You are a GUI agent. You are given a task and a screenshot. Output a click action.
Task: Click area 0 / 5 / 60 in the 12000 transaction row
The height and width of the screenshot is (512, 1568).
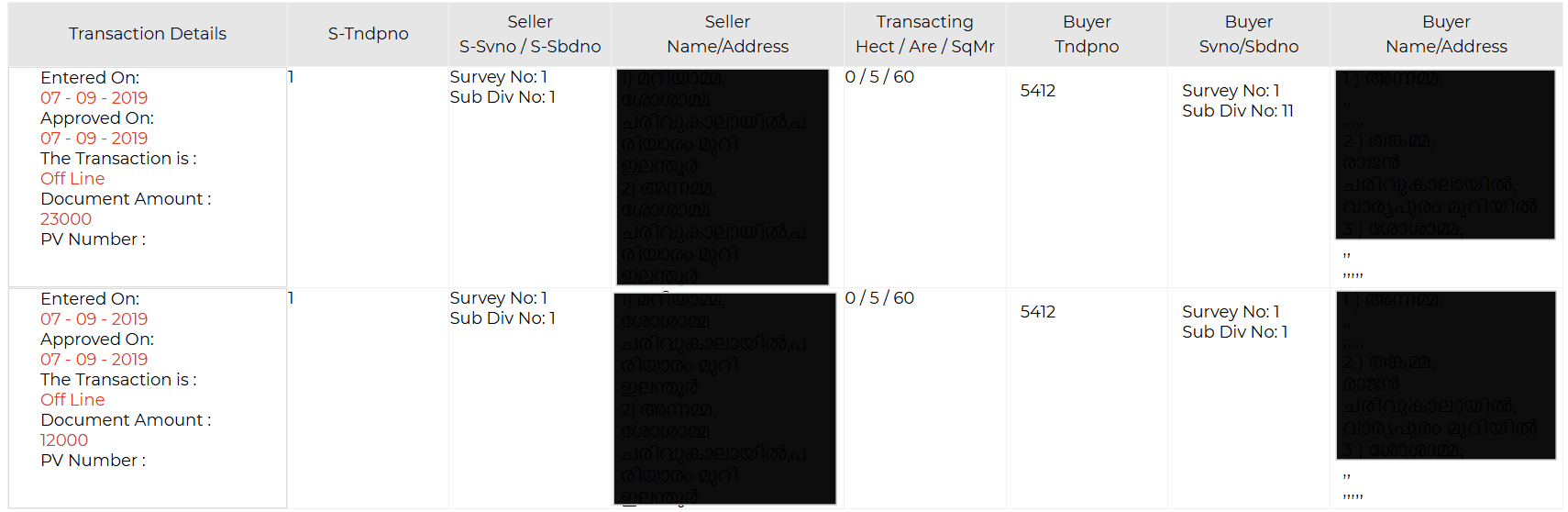point(879,298)
